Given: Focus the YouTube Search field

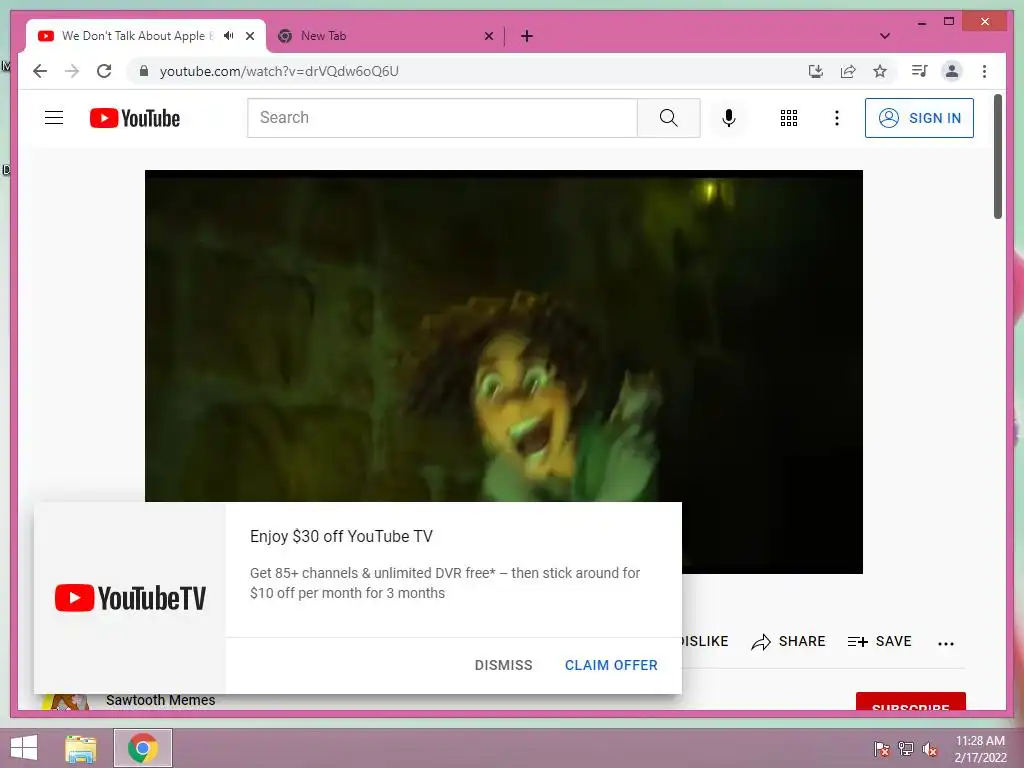Looking at the screenshot, I should 442,118.
